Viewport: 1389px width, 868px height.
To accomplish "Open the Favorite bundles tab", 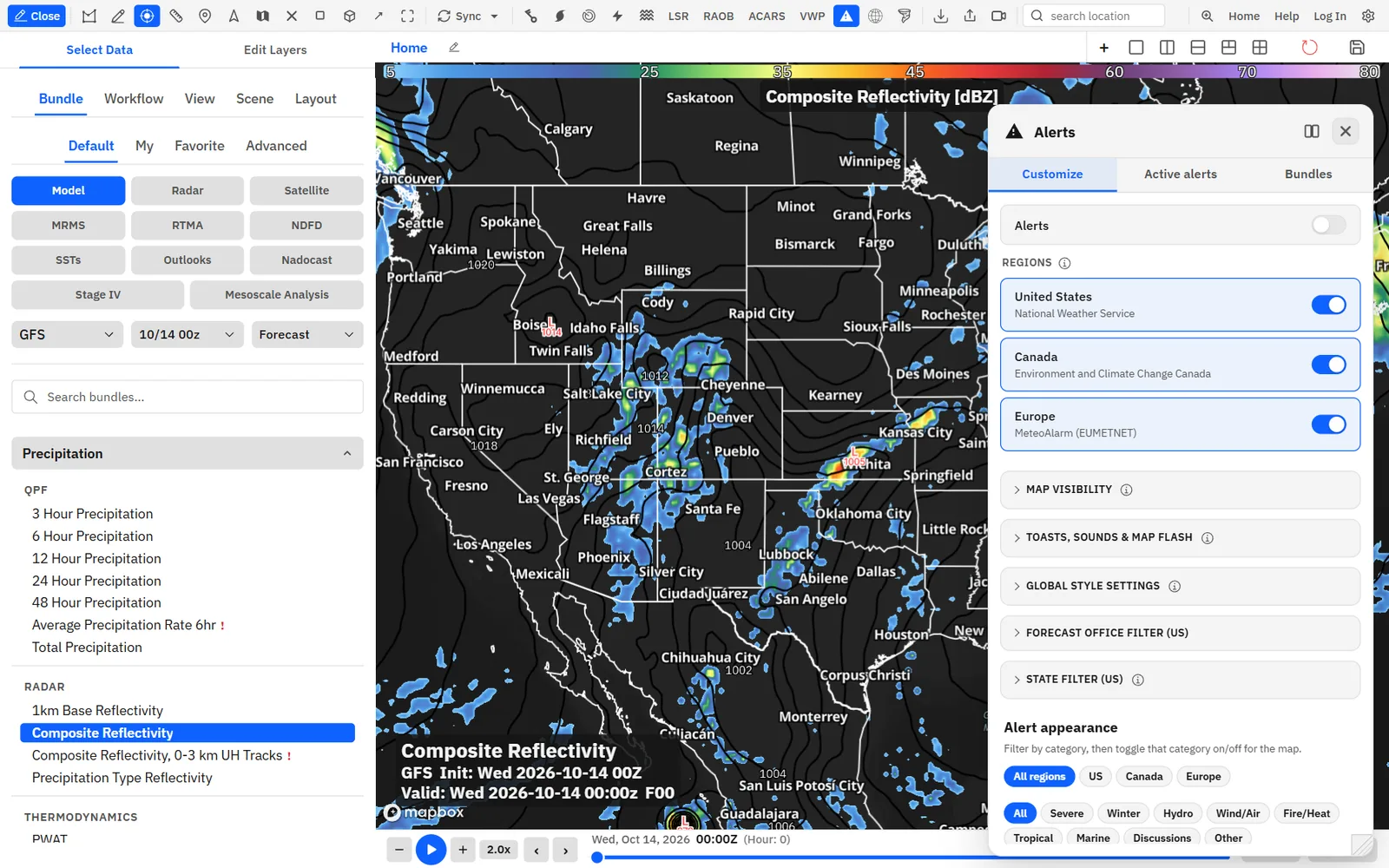I will click(x=200, y=146).
